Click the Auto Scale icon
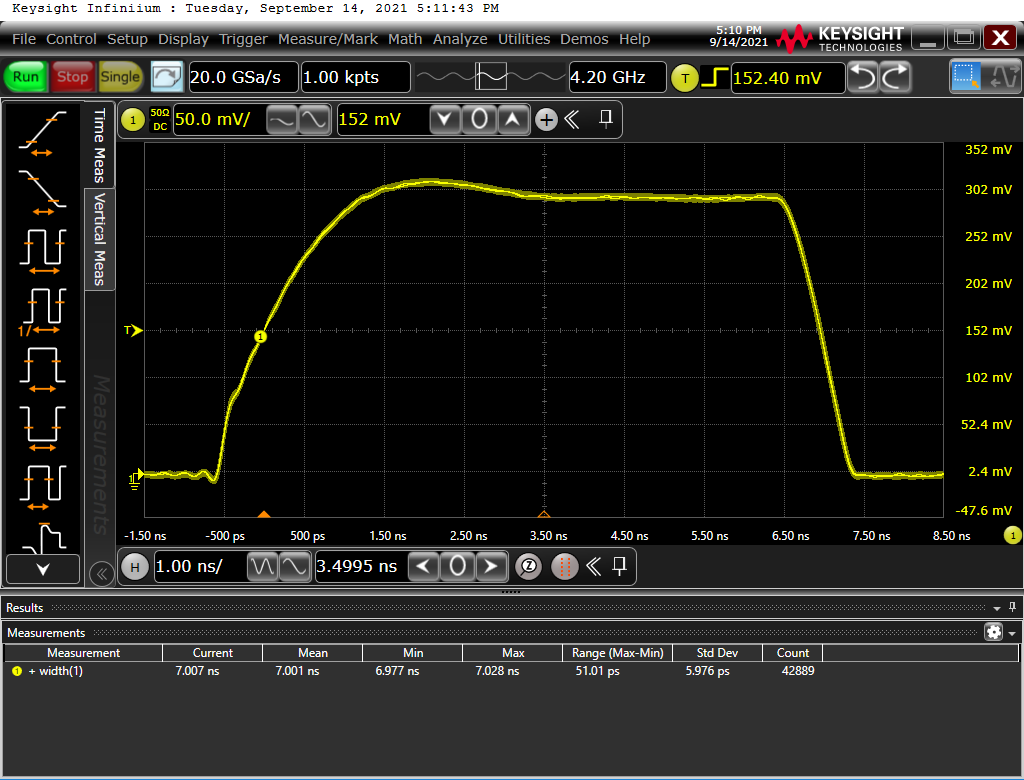This screenshot has height=780, width=1024. (168, 77)
